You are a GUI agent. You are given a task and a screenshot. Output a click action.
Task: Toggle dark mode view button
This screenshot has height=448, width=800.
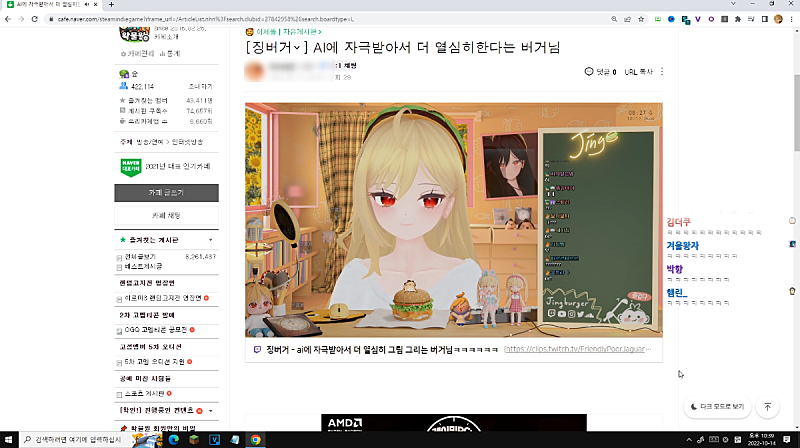717,407
